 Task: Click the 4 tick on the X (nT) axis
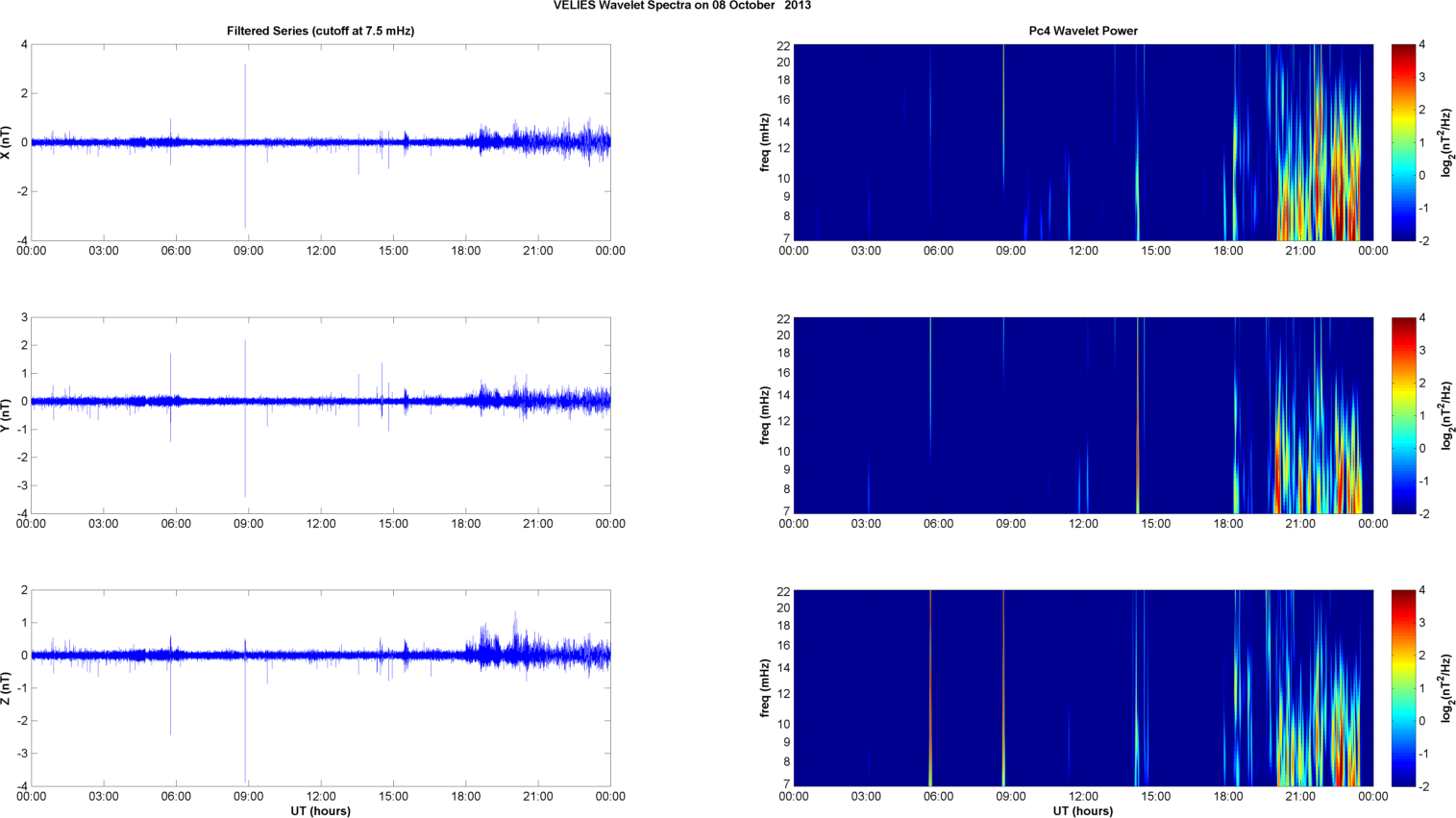pyautogui.click(x=24, y=44)
